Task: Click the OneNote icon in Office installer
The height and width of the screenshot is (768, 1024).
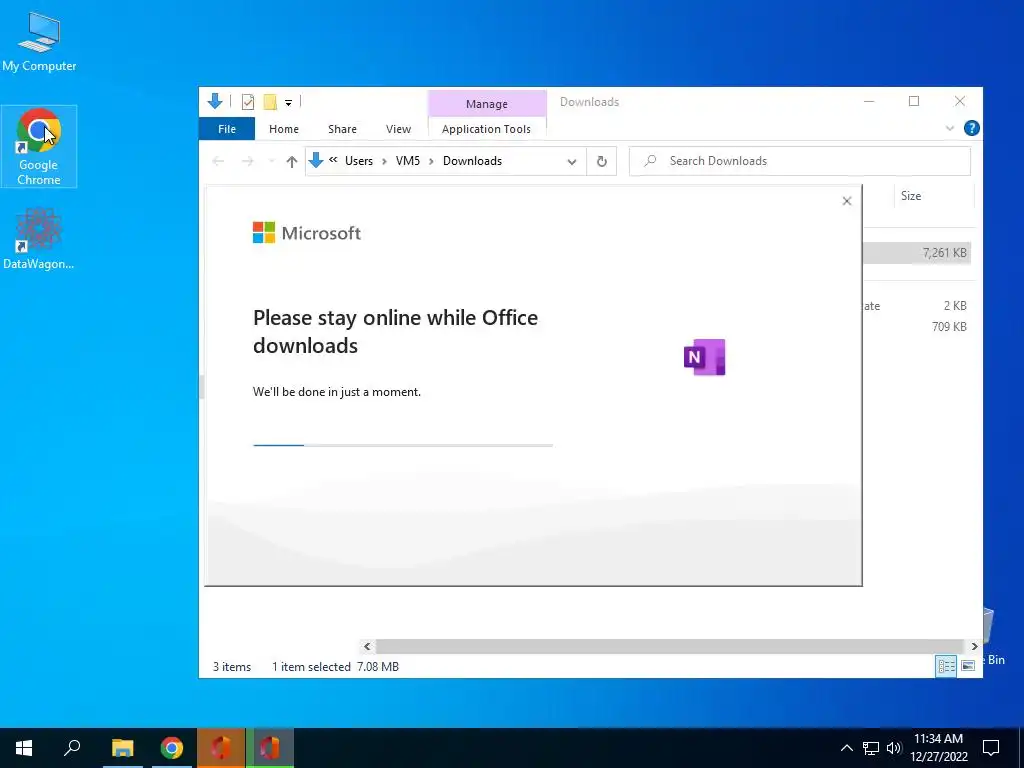Action: [x=704, y=357]
